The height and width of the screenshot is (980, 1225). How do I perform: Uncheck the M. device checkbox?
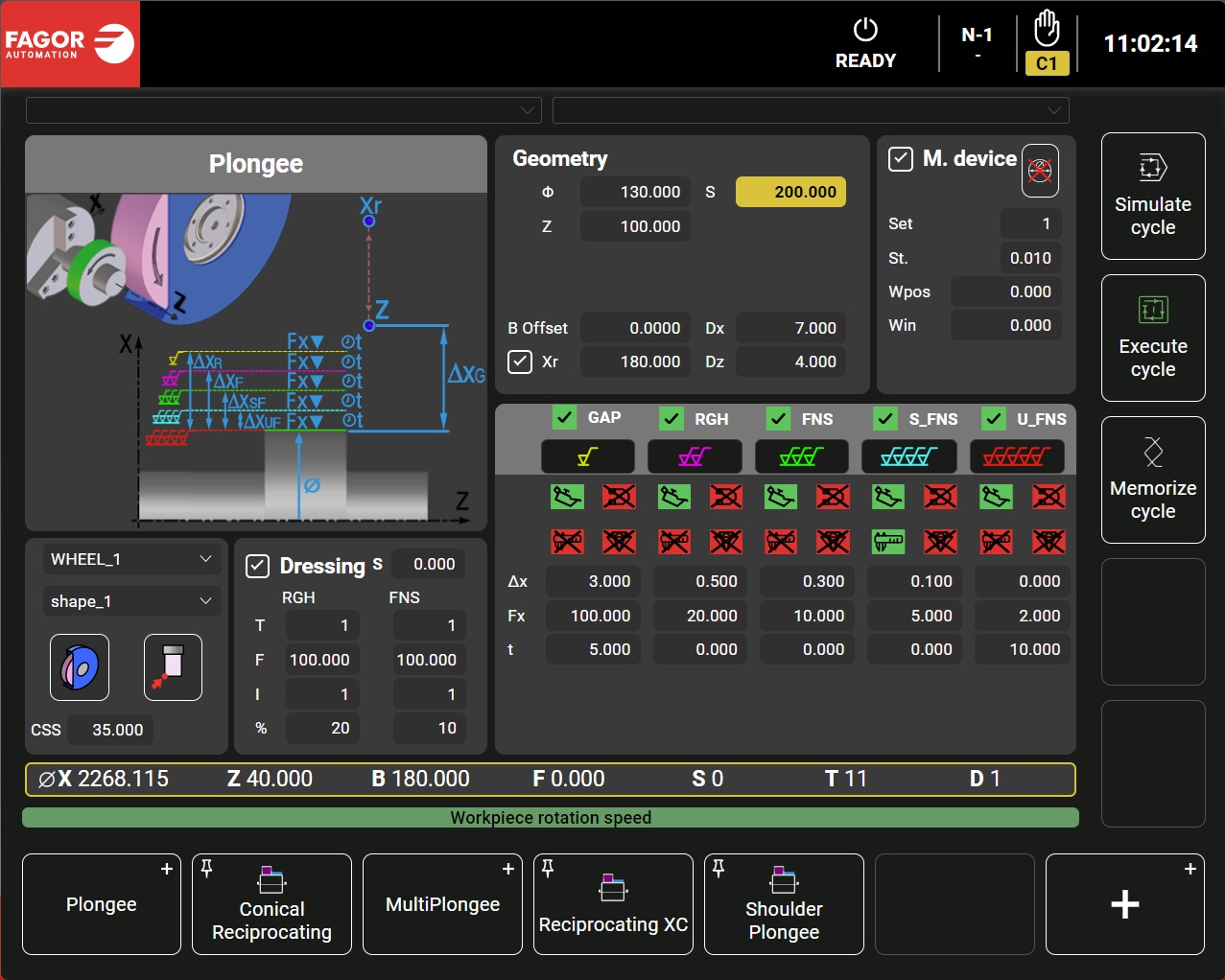pos(900,159)
